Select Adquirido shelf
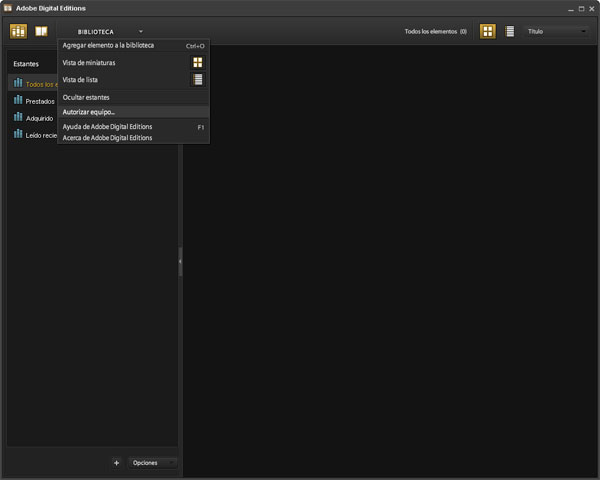The width and height of the screenshot is (600, 480). [x=33, y=118]
